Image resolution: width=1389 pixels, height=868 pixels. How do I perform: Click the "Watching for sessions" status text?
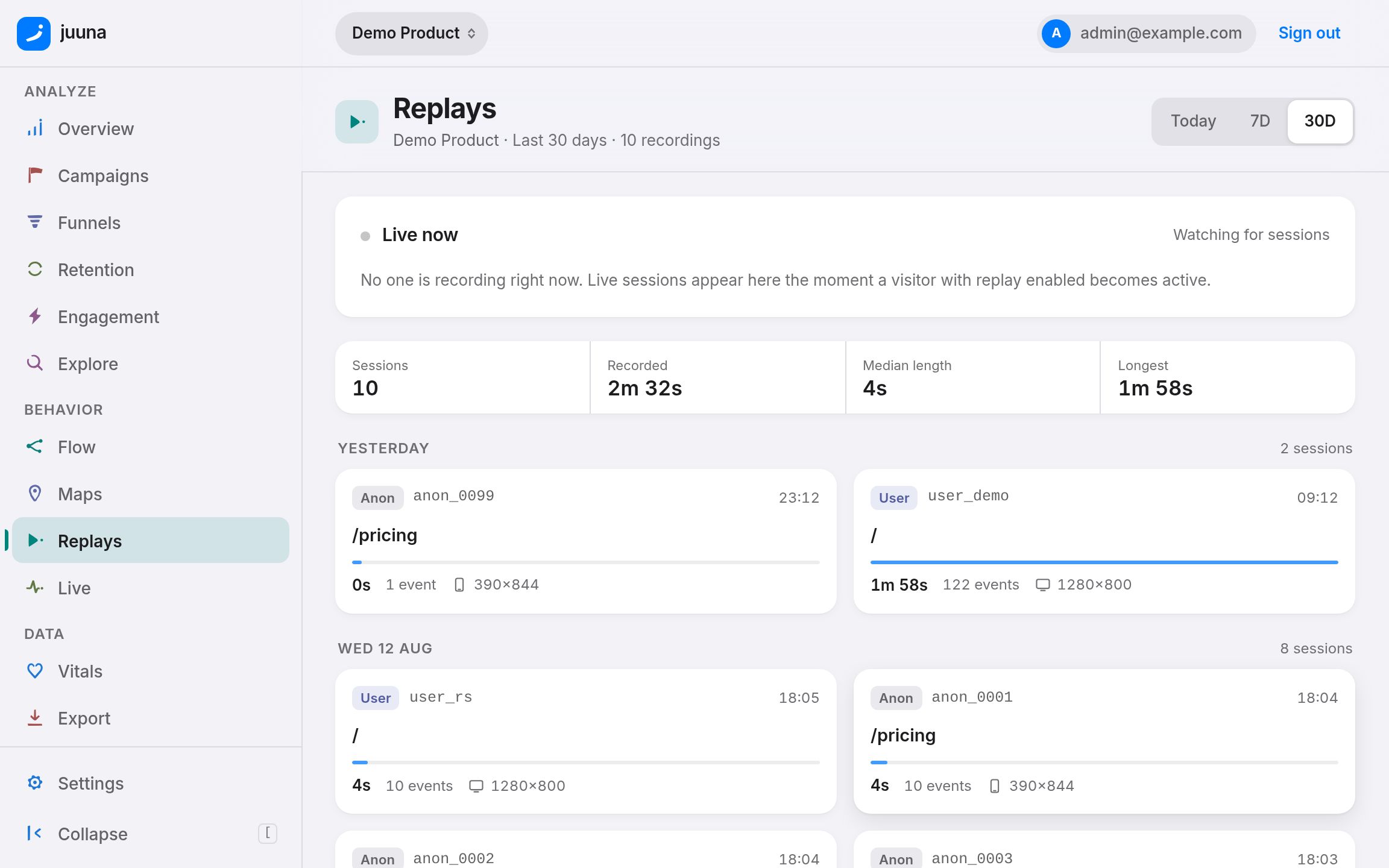pyautogui.click(x=1251, y=234)
